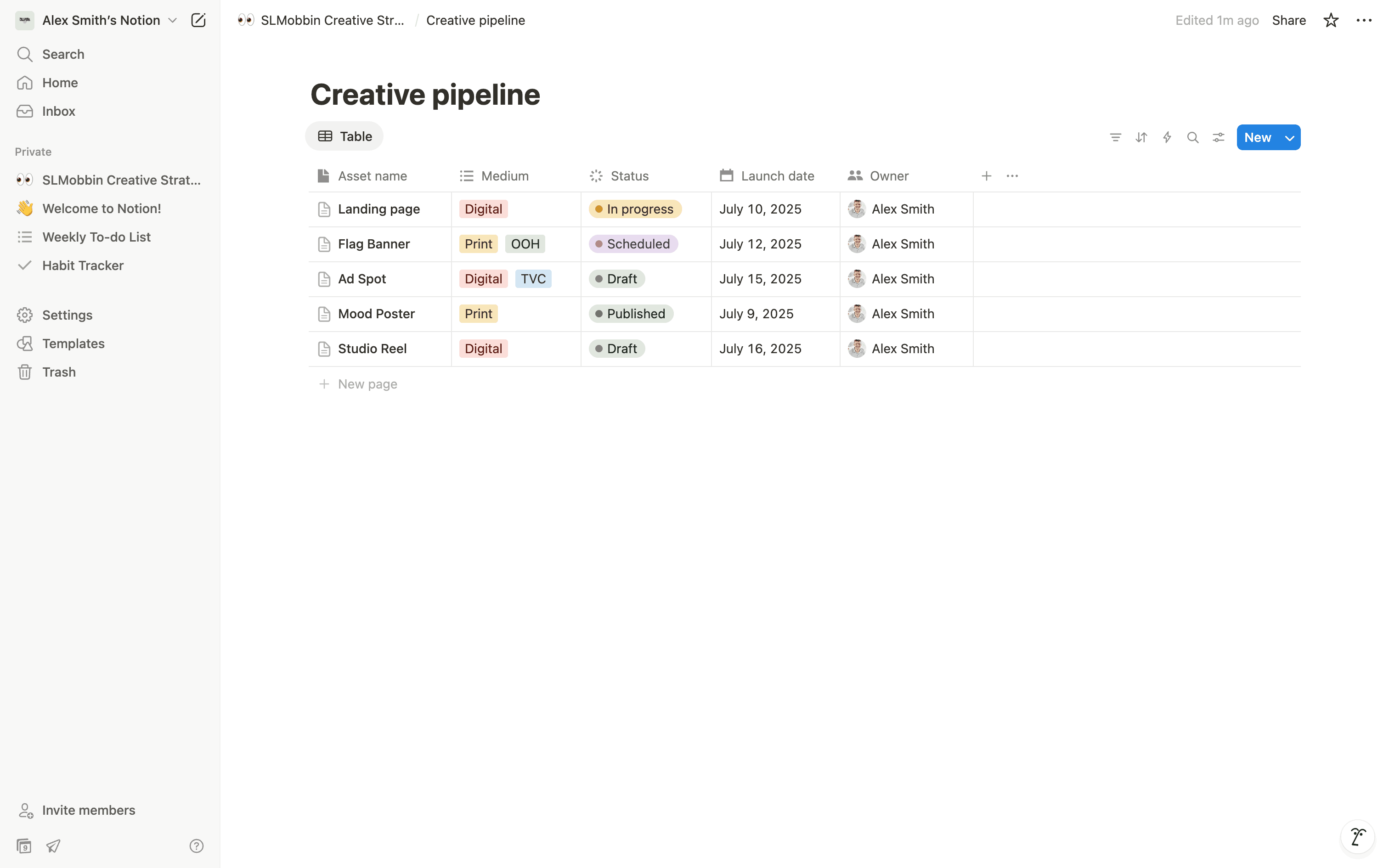
Task: Expand the New button dropdown arrow
Action: point(1289,138)
